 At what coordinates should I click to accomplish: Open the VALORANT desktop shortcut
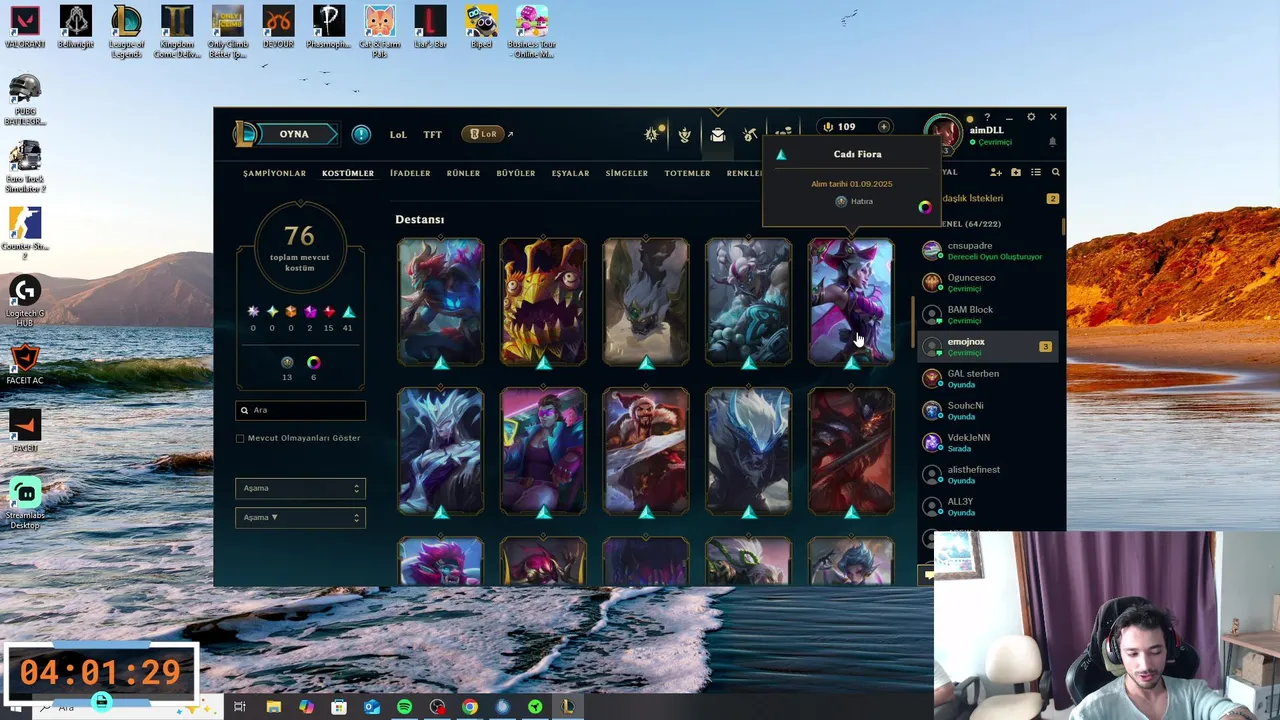(x=25, y=27)
